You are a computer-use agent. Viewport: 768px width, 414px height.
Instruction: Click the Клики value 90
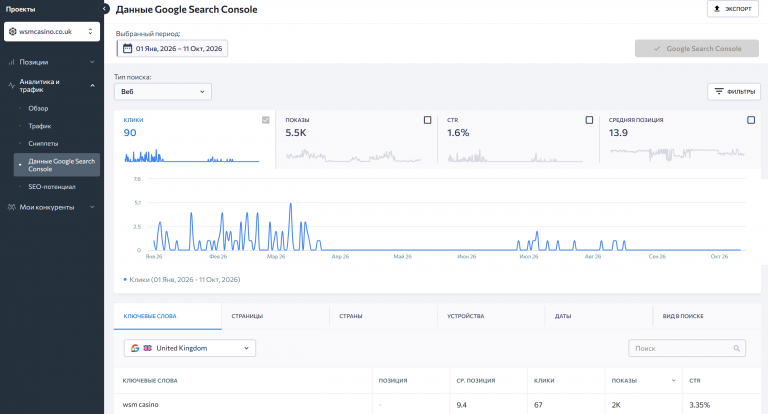(x=130, y=133)
